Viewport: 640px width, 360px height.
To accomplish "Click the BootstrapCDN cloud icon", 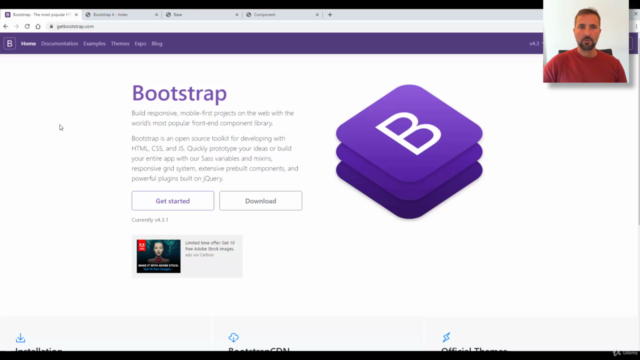I will coord(233,337).
